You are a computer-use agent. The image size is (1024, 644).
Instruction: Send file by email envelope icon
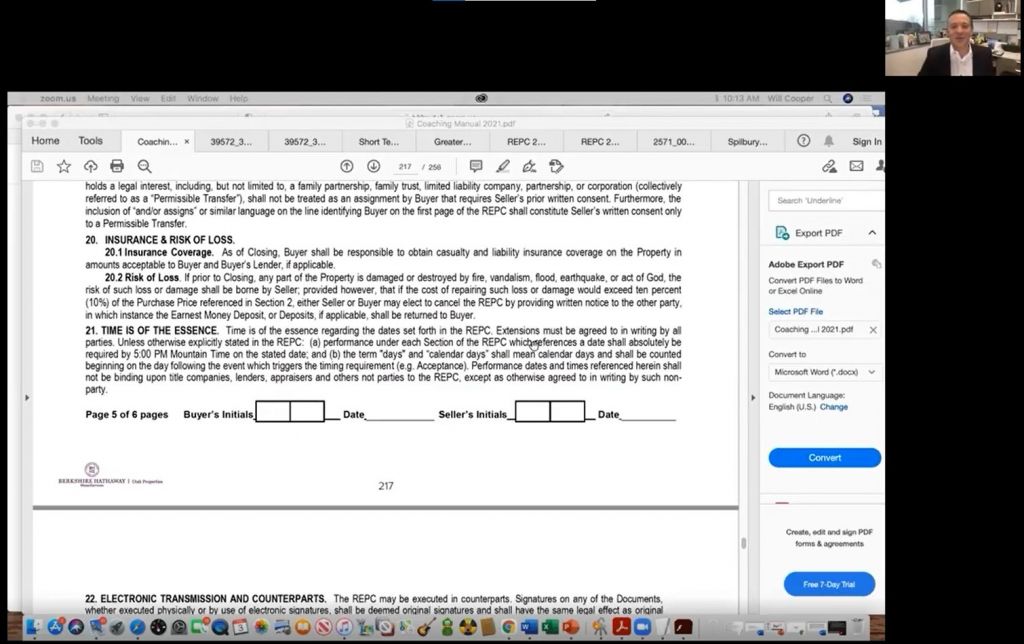(x=856, y=166)
